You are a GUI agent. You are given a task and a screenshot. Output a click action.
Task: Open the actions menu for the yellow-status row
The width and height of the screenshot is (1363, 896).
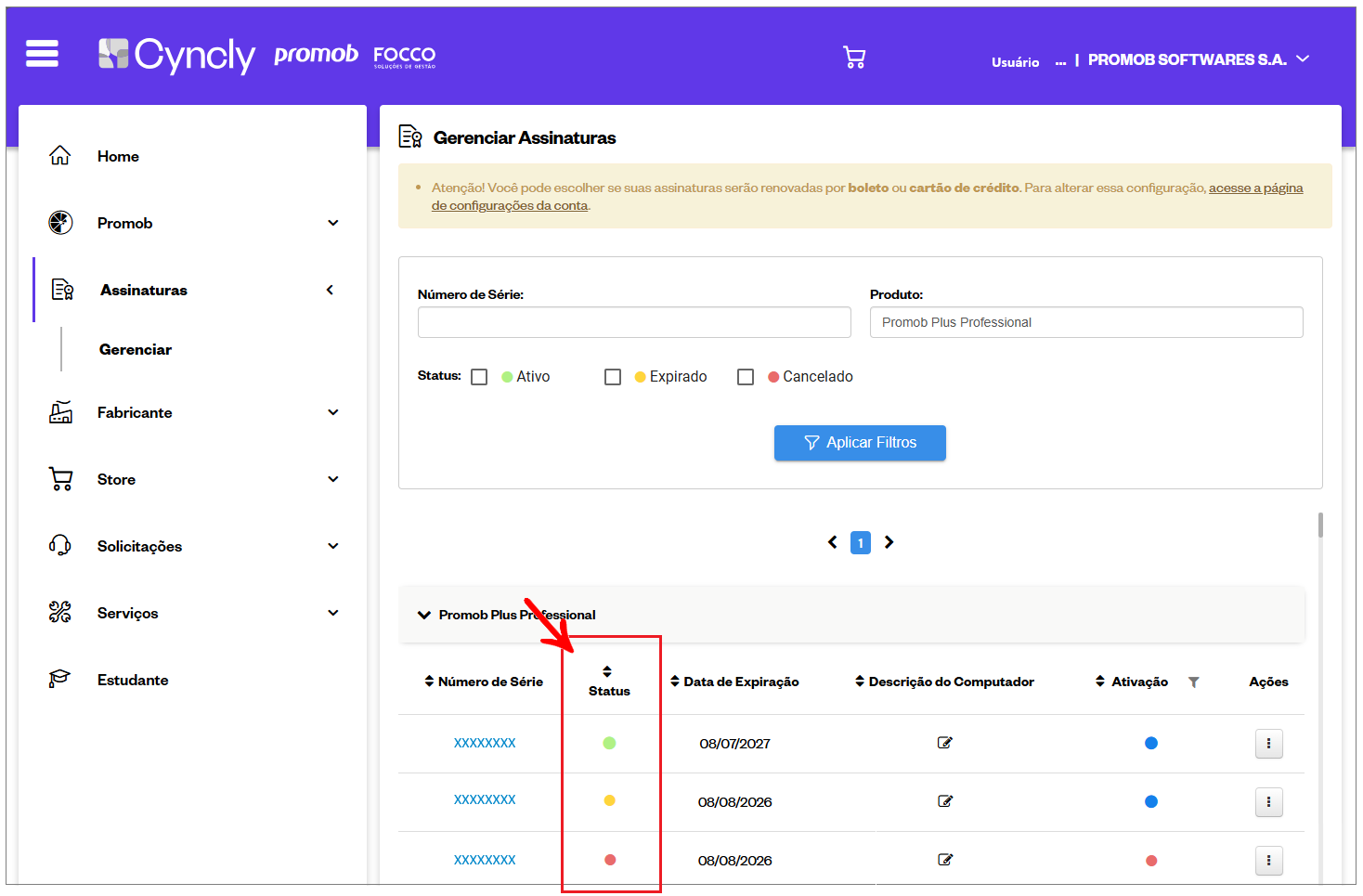tap(1268, 802)
